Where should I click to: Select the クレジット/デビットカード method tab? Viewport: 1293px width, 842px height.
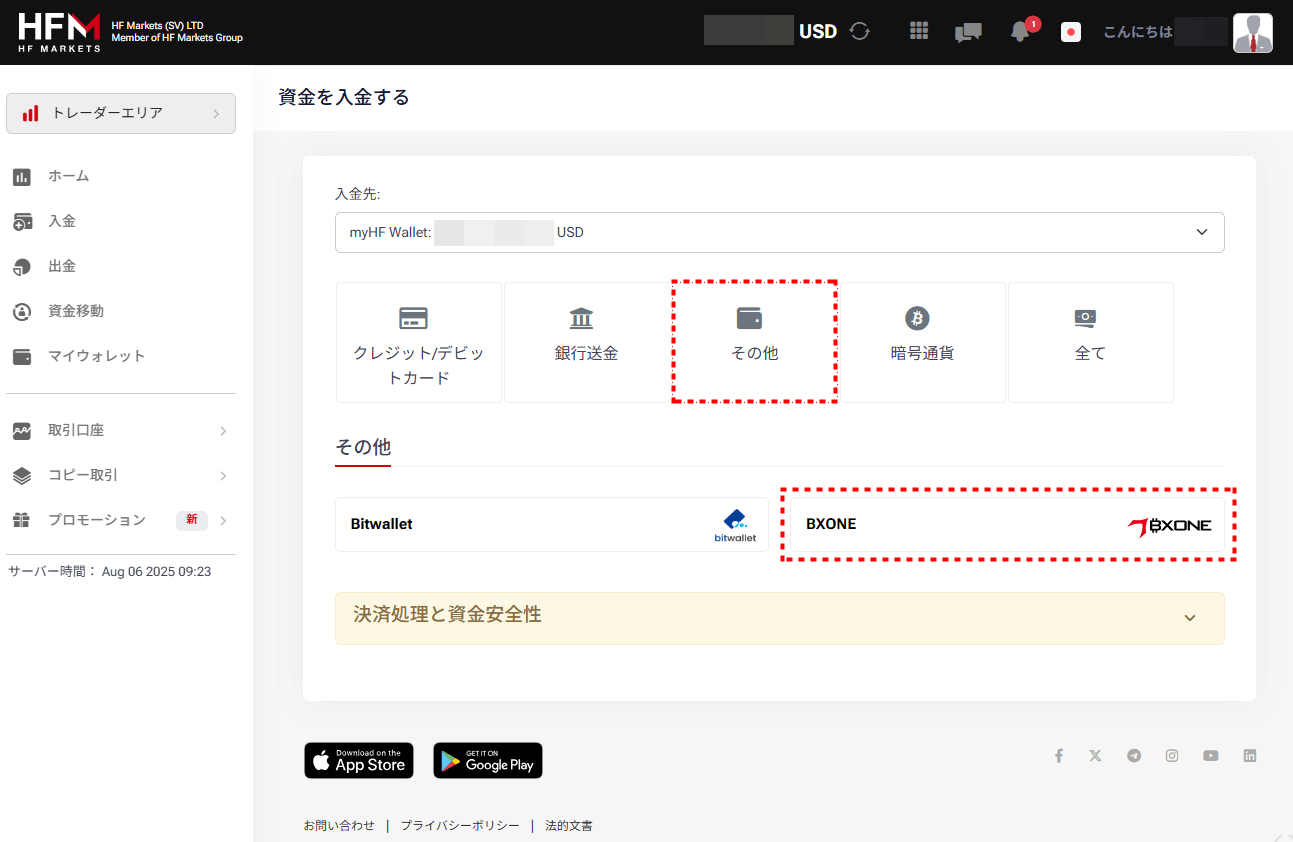click(x=419, y=342)
